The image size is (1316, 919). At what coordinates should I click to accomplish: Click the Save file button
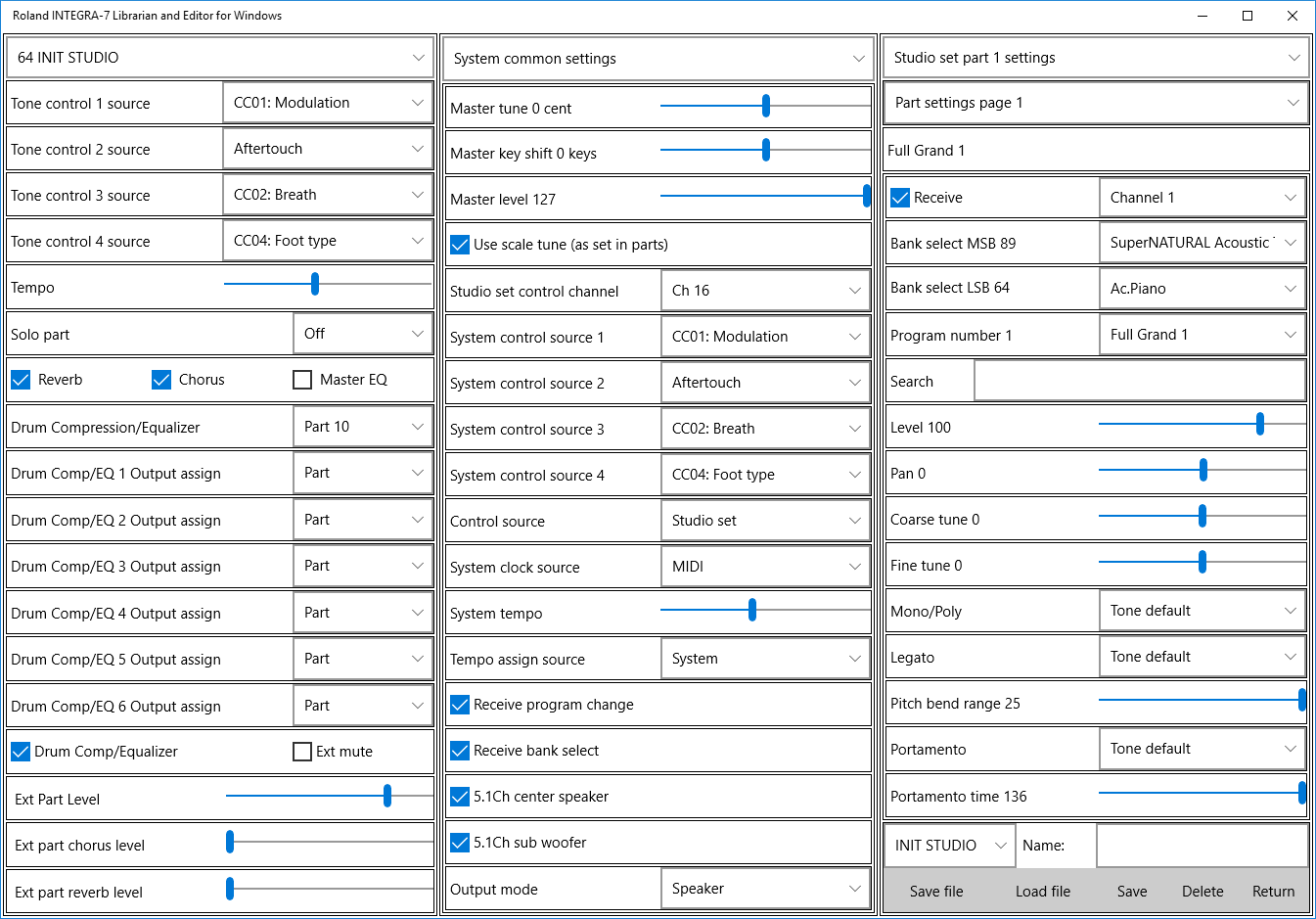click(936, 892)
